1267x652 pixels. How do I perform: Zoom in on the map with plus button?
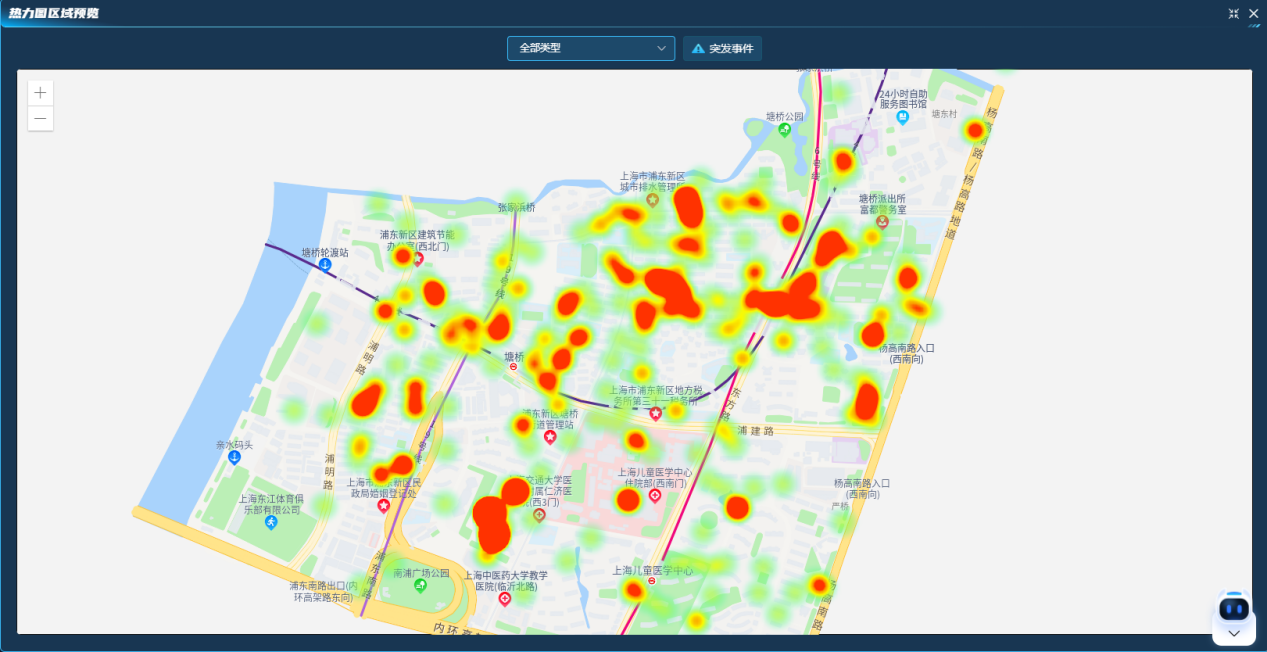click(40, 93)
